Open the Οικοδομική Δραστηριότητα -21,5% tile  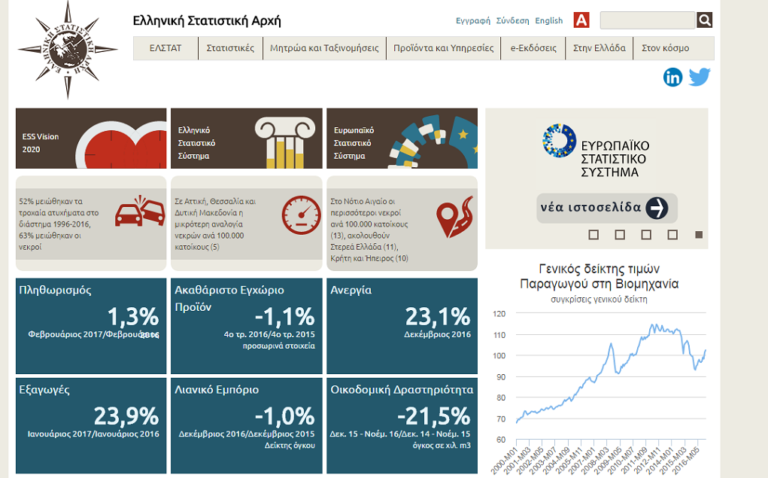pos(402,426)
